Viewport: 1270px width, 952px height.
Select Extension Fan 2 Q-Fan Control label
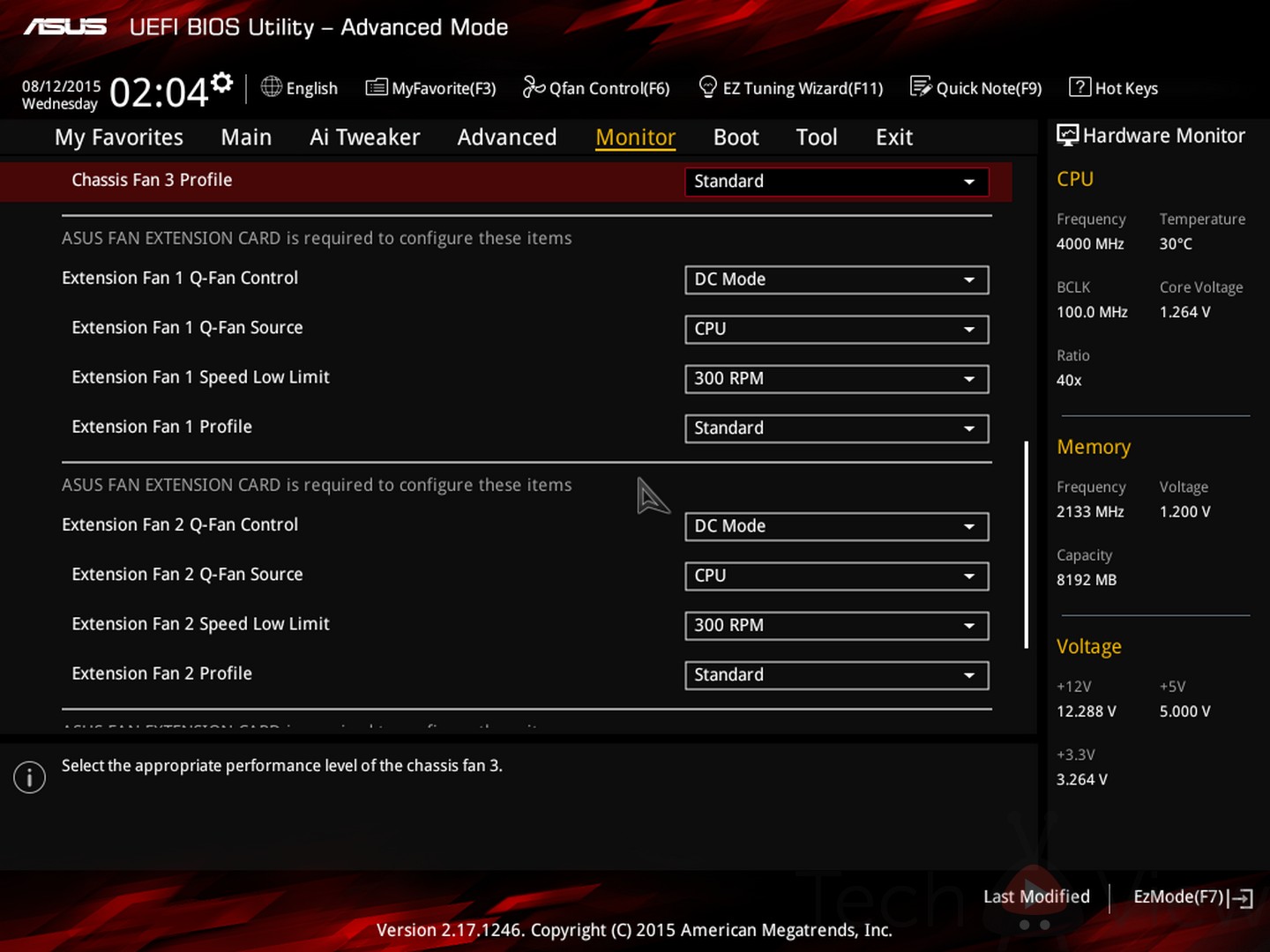(x=180, y=524)
